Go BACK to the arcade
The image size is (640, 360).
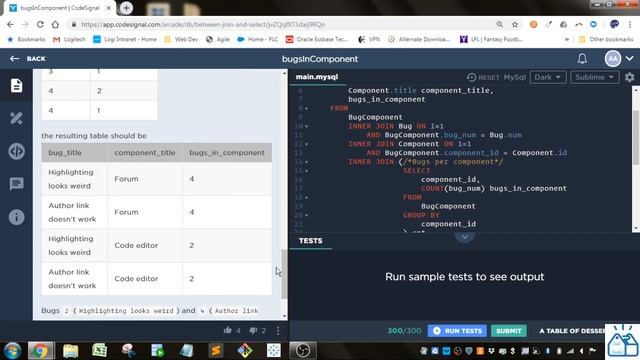tap(28, 59)
